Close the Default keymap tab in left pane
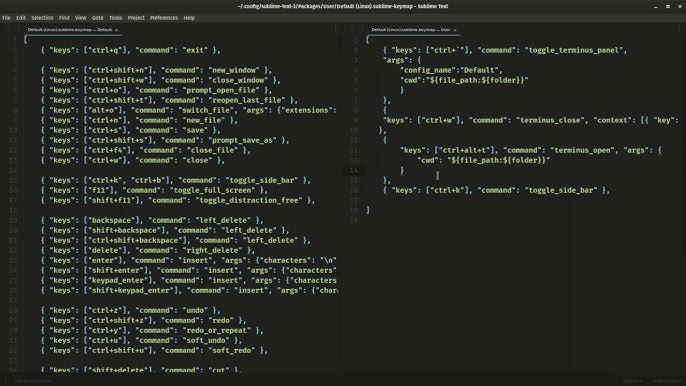Viewport: 686px width, 386px height. click(116, 30)
